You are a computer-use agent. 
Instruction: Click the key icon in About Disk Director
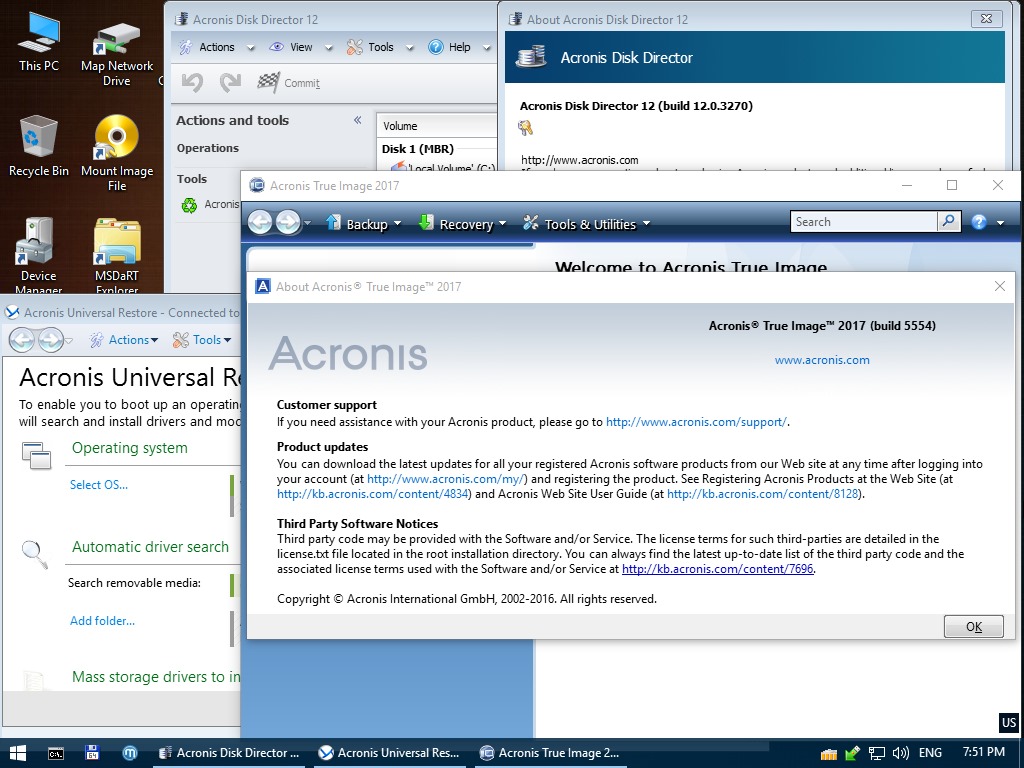click(526, 128)
